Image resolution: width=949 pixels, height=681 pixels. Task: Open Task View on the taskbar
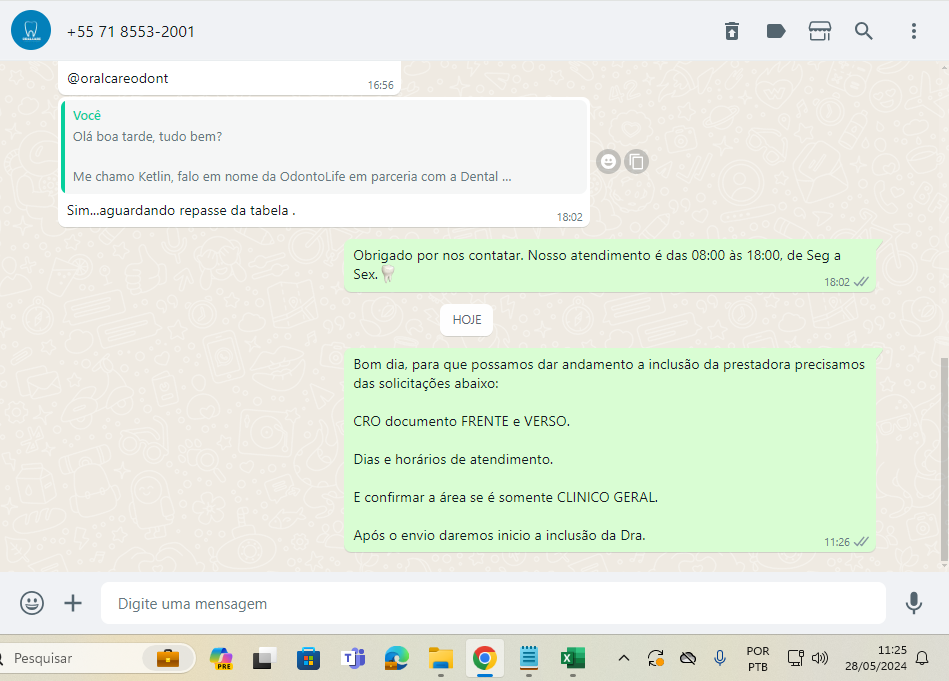[264, 658]
